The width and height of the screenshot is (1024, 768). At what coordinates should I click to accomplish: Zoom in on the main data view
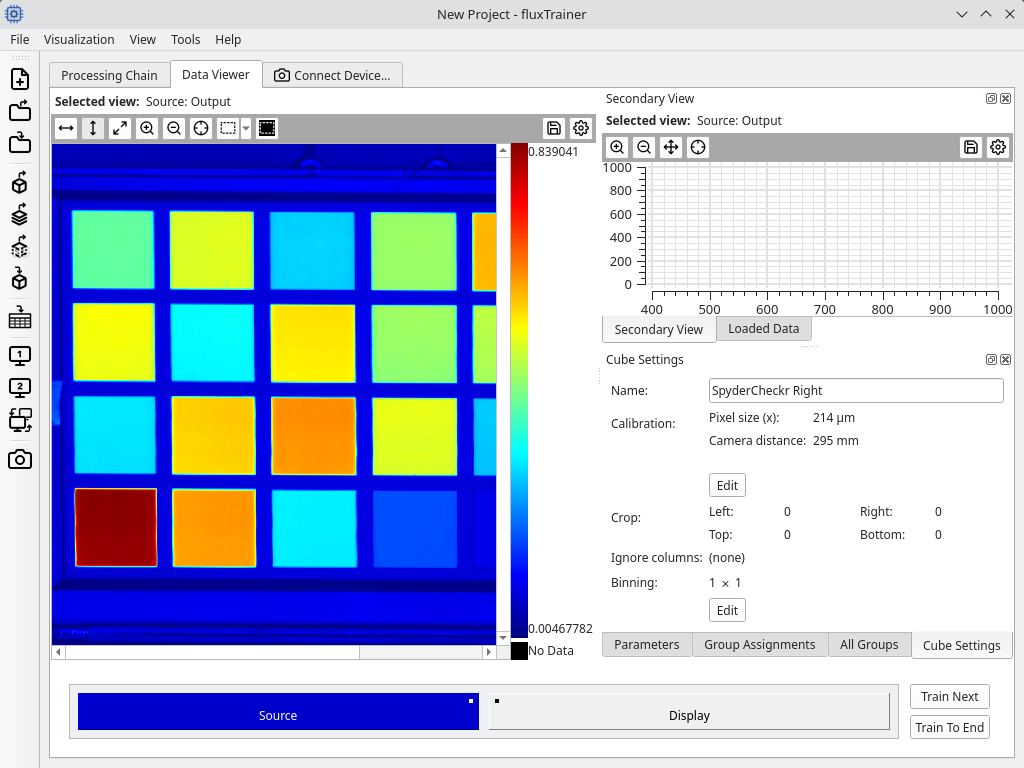click(147, 128)
